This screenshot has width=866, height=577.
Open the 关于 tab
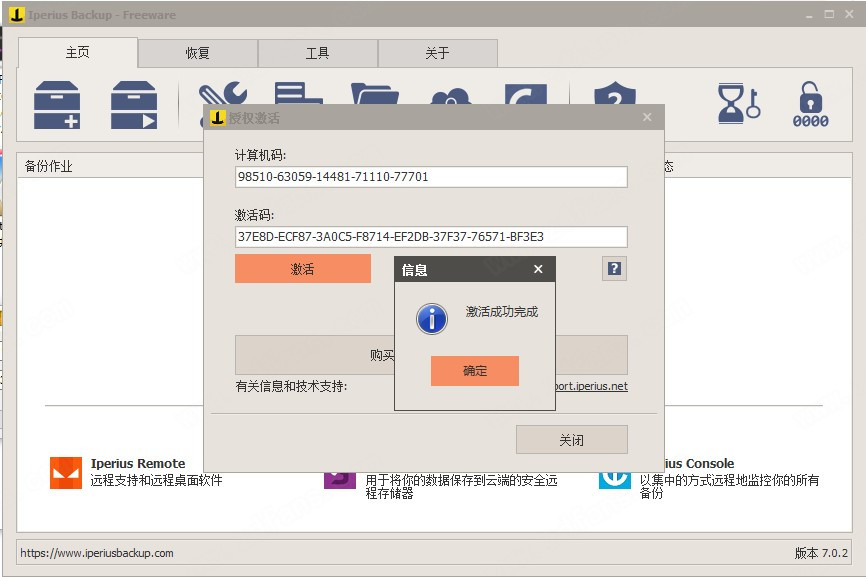(x=437, y=53)
